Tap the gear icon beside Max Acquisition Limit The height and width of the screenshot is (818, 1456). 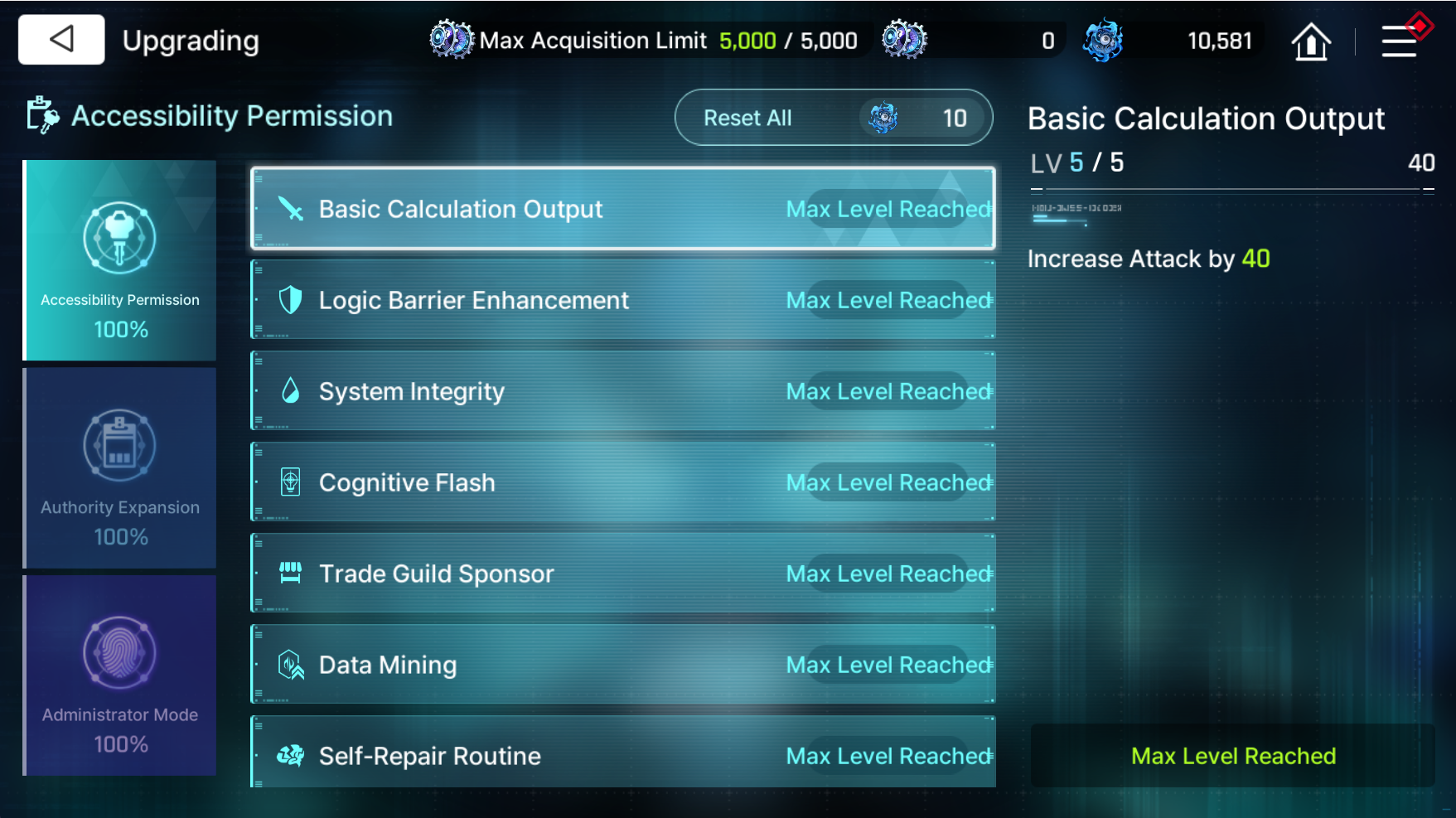(x=451, y=40)
